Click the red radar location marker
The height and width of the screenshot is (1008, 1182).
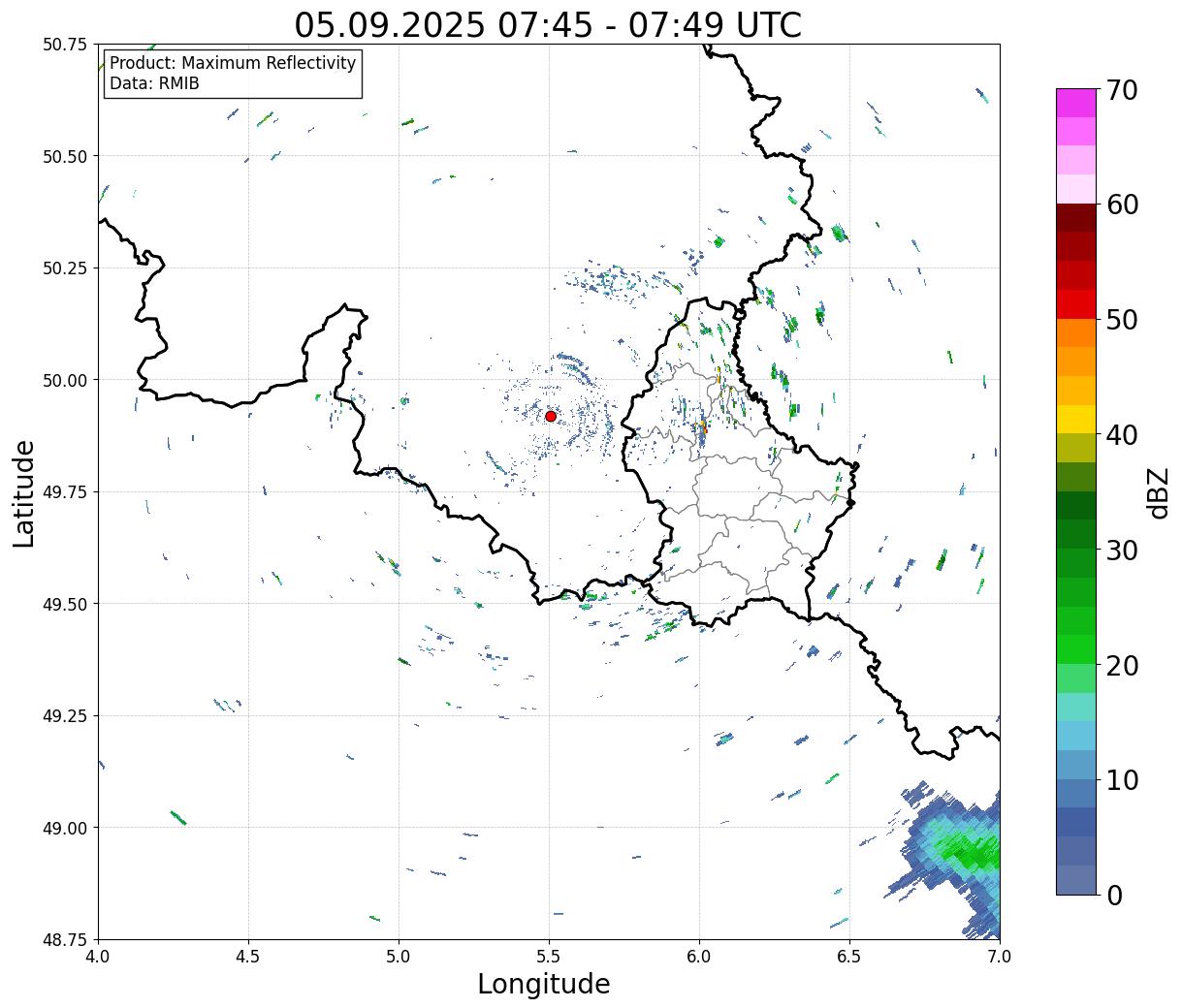point(550,416)
